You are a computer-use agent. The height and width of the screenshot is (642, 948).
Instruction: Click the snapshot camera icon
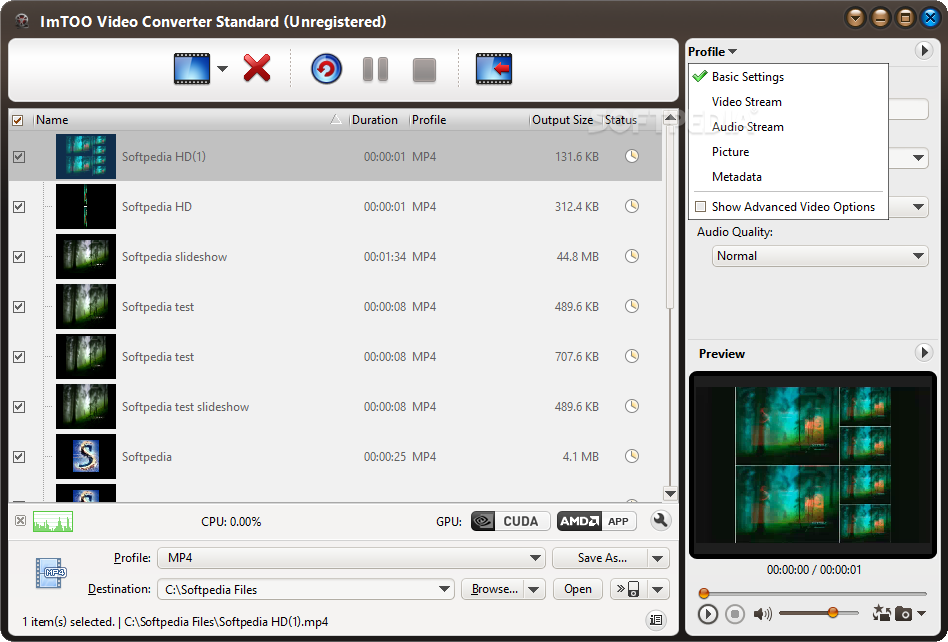[903, 614]
